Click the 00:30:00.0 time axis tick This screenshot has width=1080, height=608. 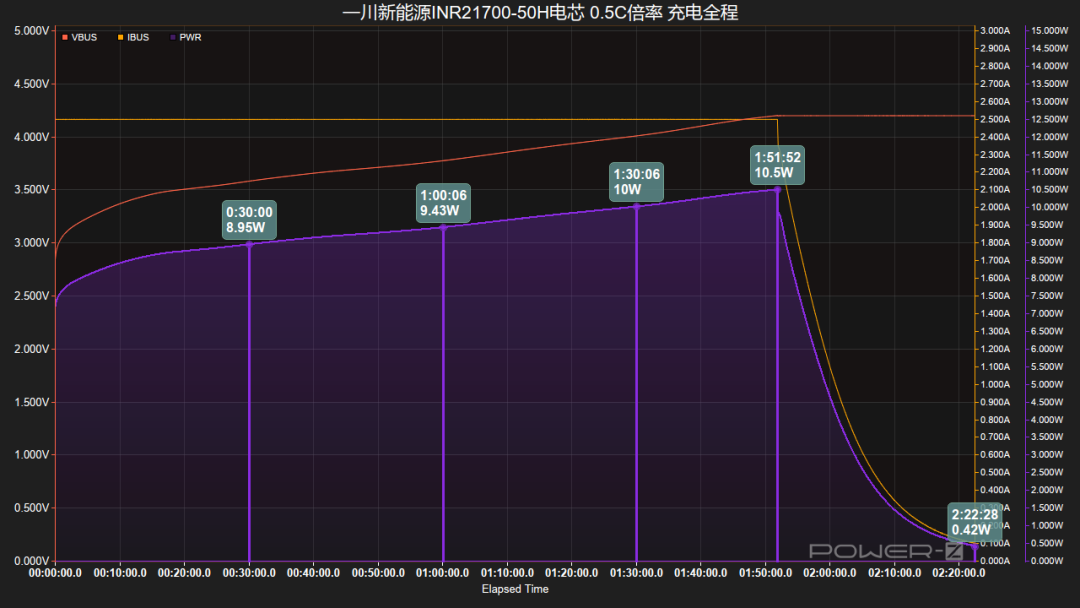click(249, 573)
